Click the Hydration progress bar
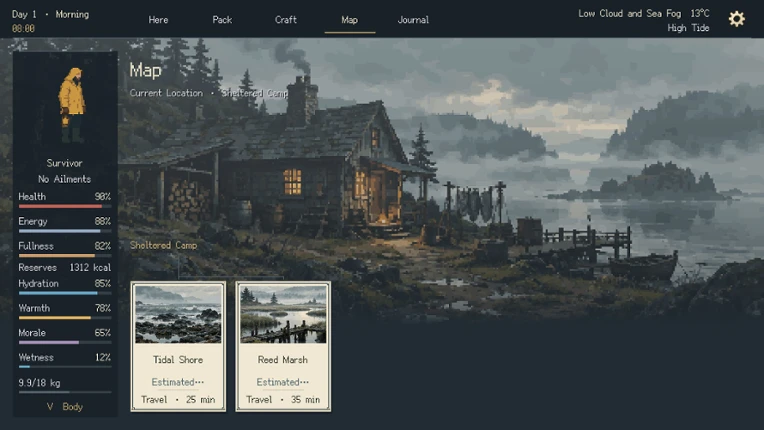 tap(65, 293)
